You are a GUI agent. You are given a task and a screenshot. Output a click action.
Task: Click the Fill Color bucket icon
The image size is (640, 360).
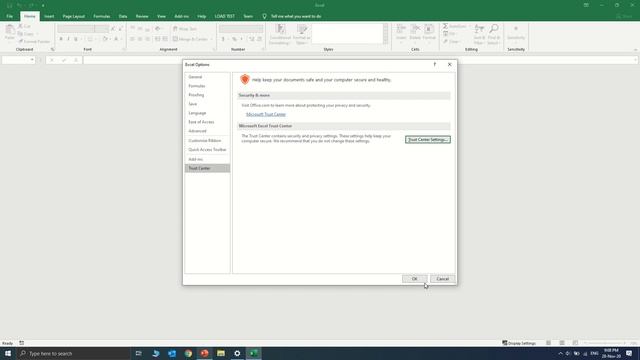(105, 39)
